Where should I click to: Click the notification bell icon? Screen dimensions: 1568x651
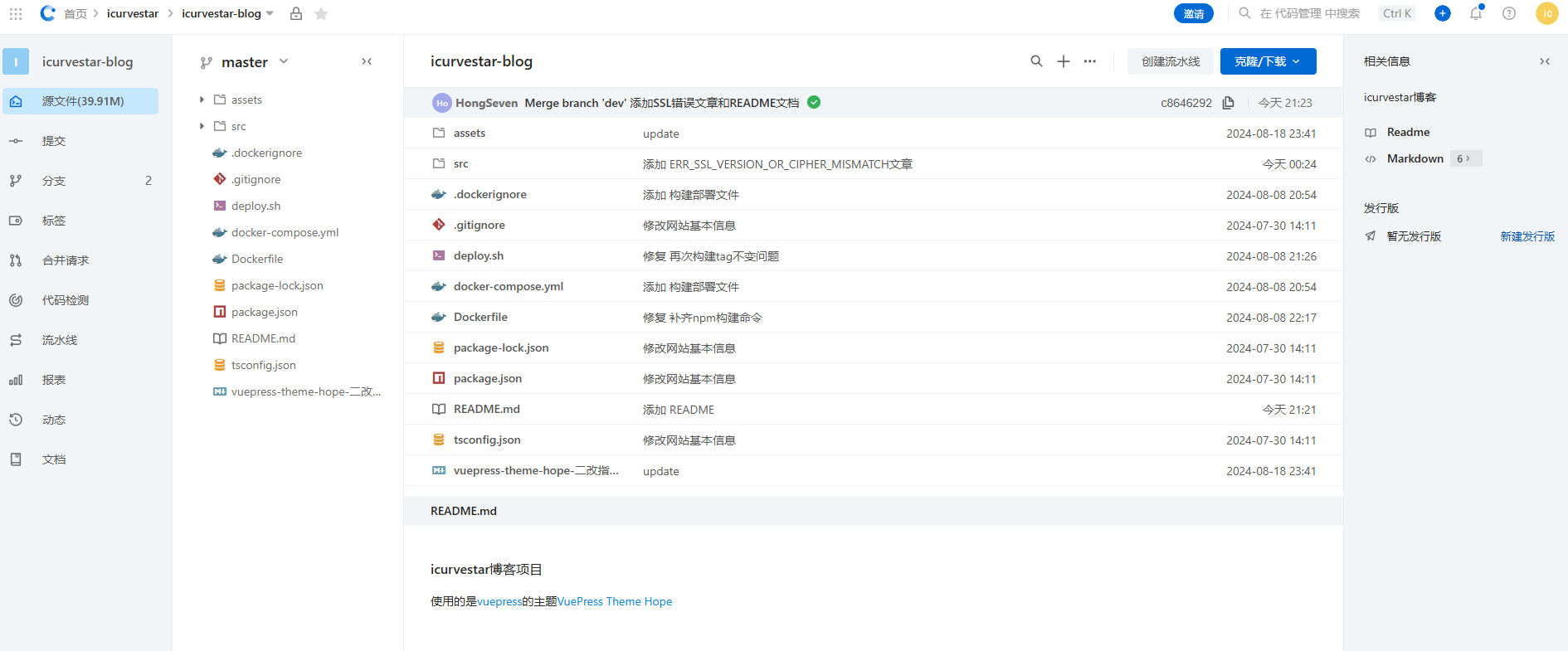[1475, 13]
